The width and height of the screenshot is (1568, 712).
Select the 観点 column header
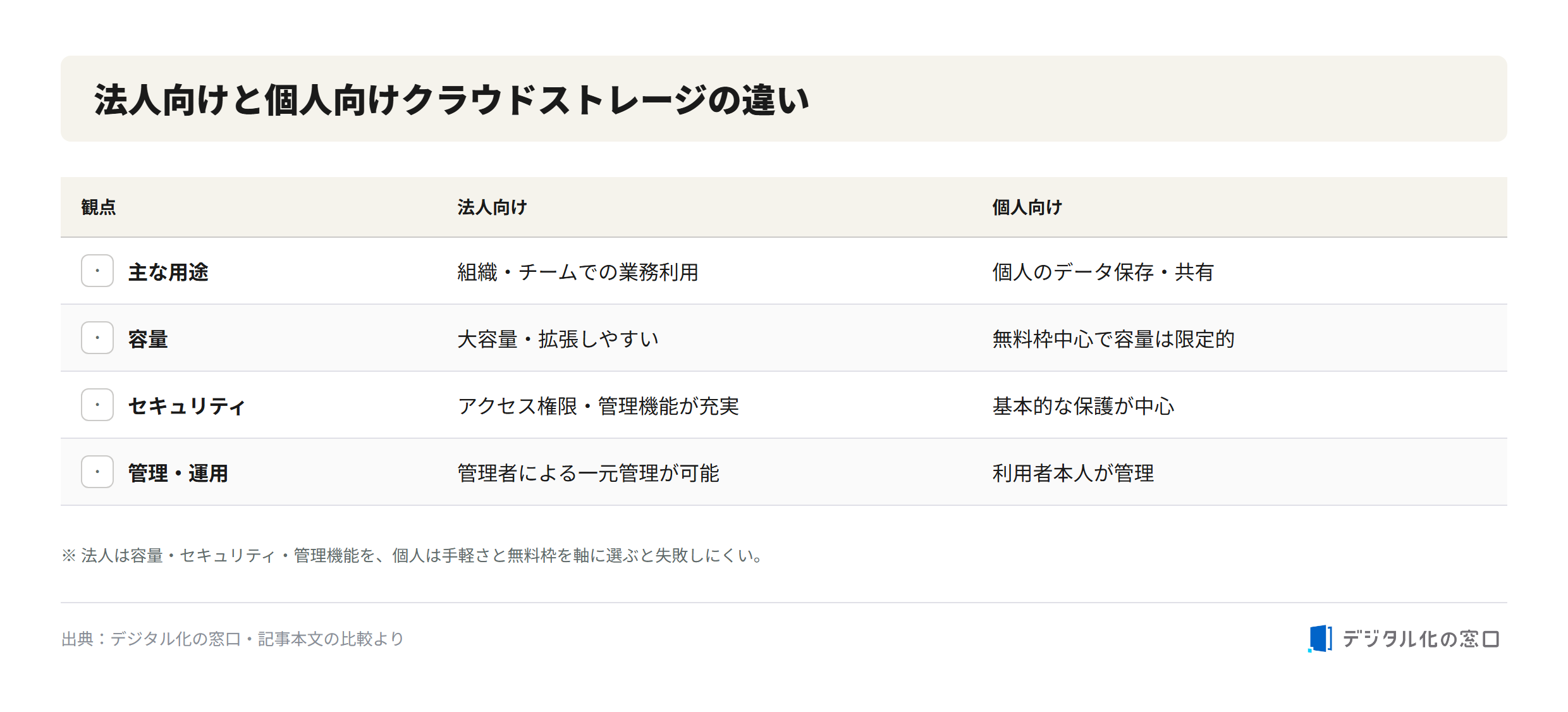click(x=99, y=207)
